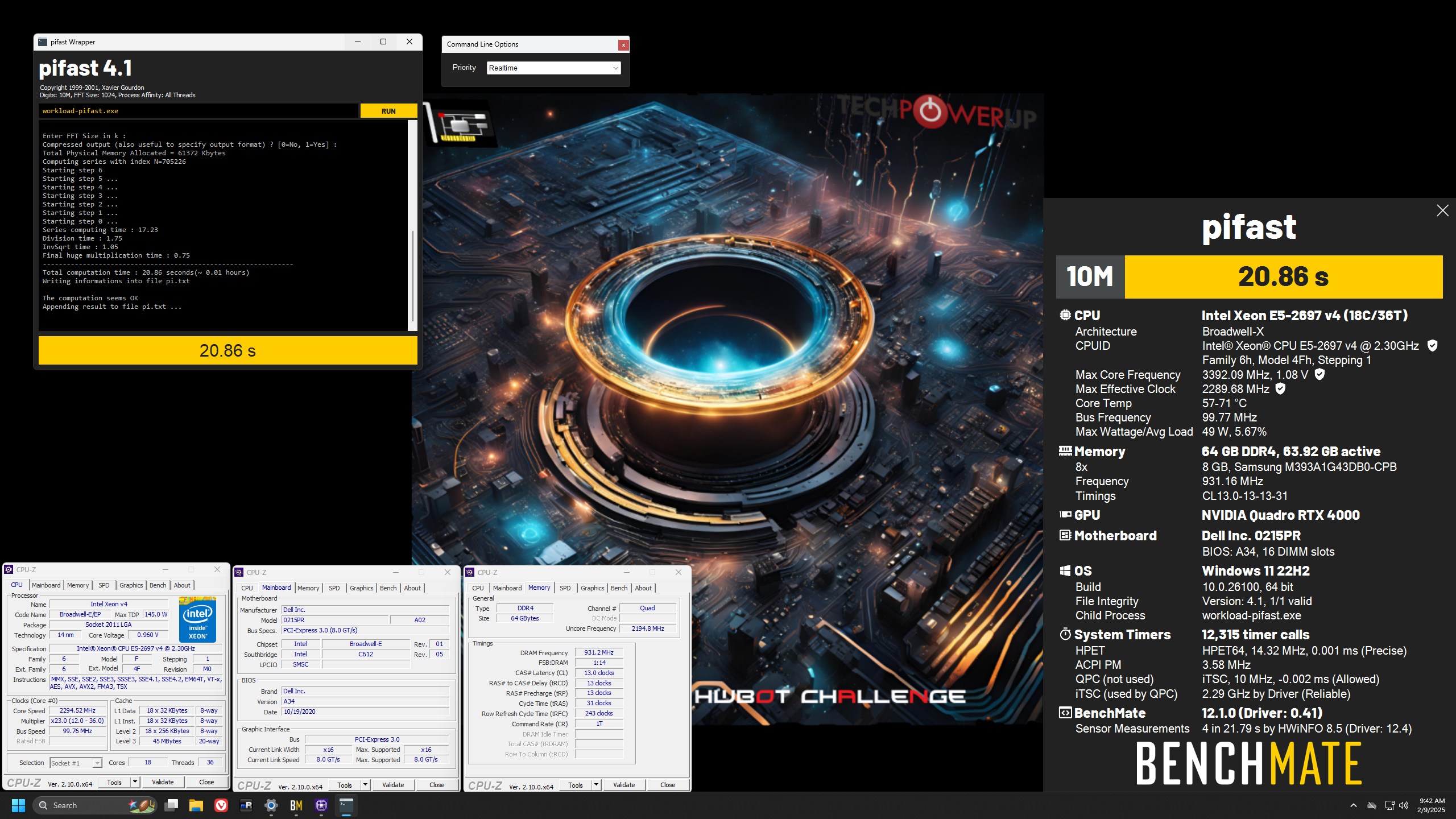Open the 9:42 AM clock and calendar
This screenshot has width=1456, height=819.
coord(1431,805)
